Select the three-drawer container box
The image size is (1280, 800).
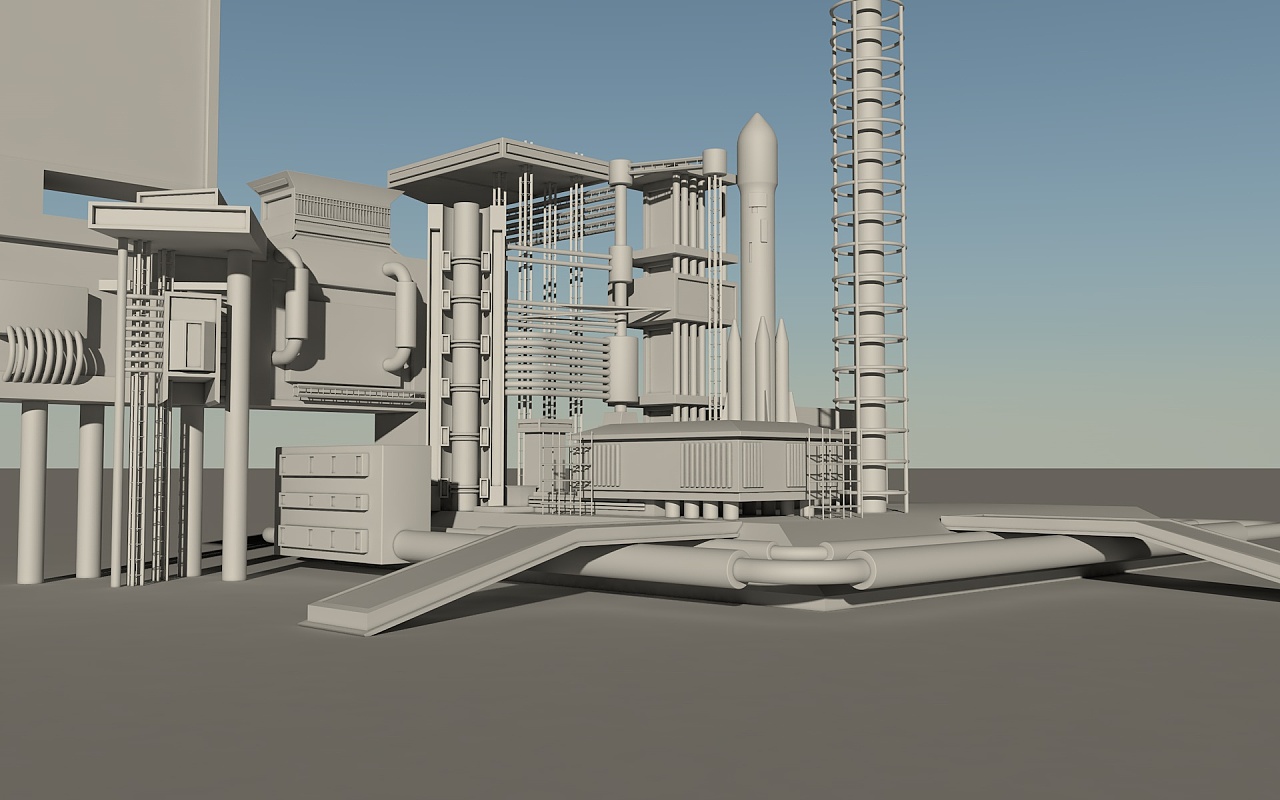coord(353,503)
